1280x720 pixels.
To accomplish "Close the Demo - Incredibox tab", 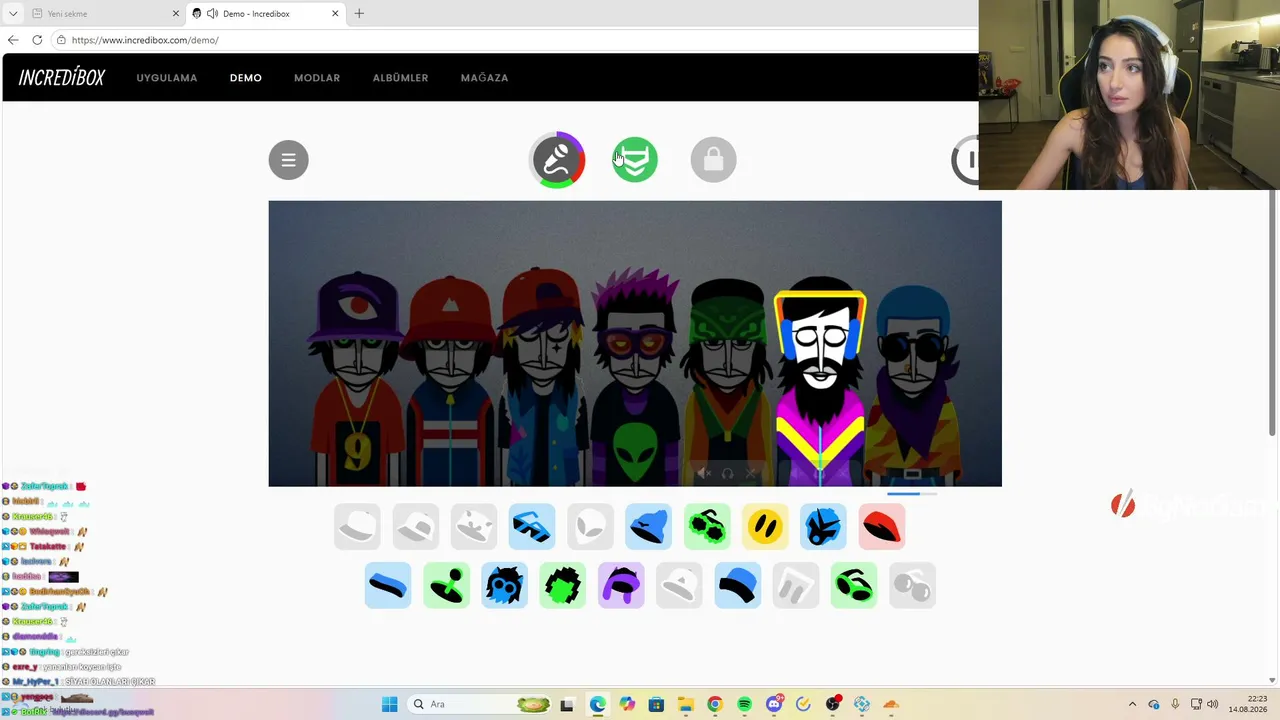I will (335, 14).
